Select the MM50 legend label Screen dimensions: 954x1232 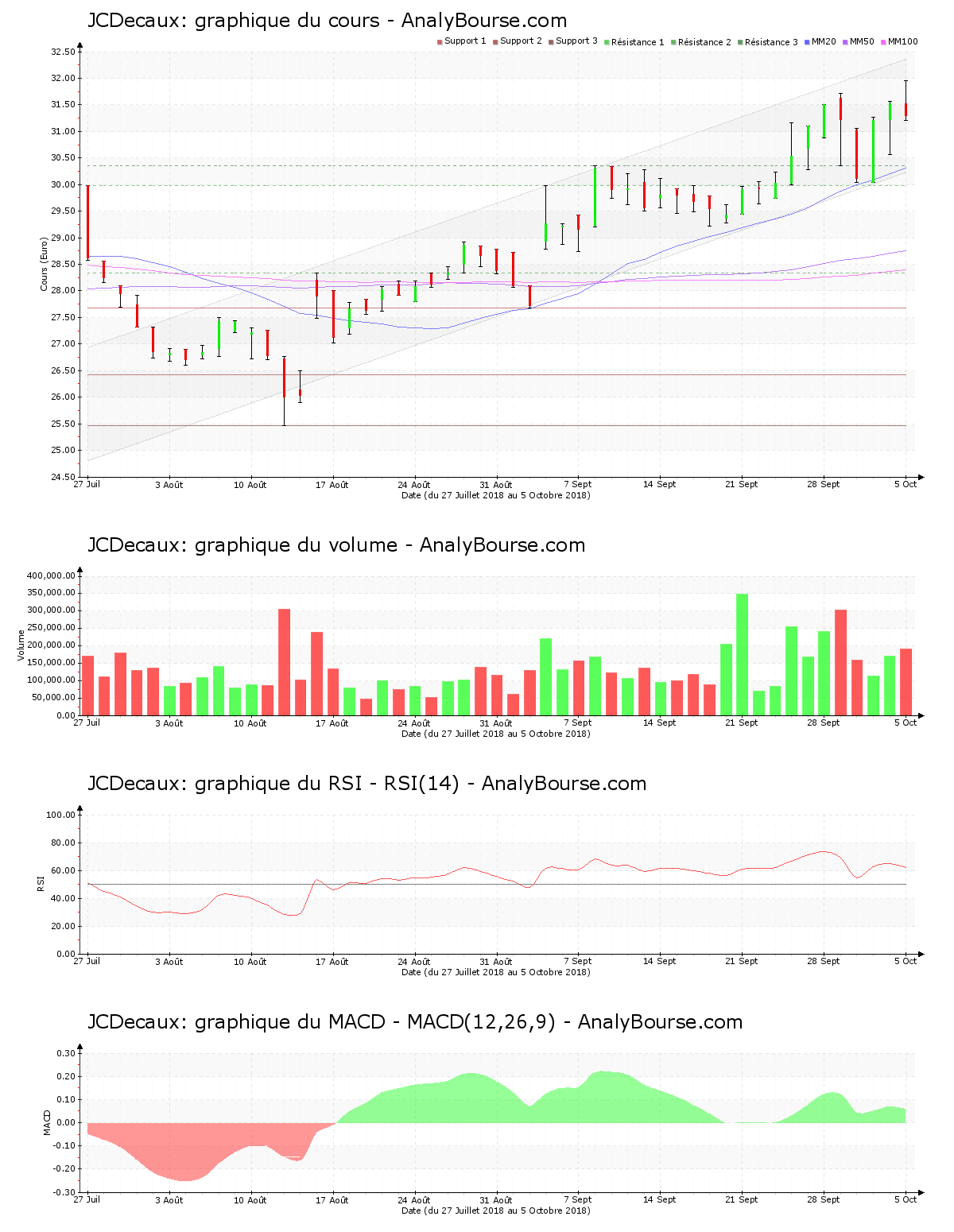pyautogui.click(x=862, y=41)
